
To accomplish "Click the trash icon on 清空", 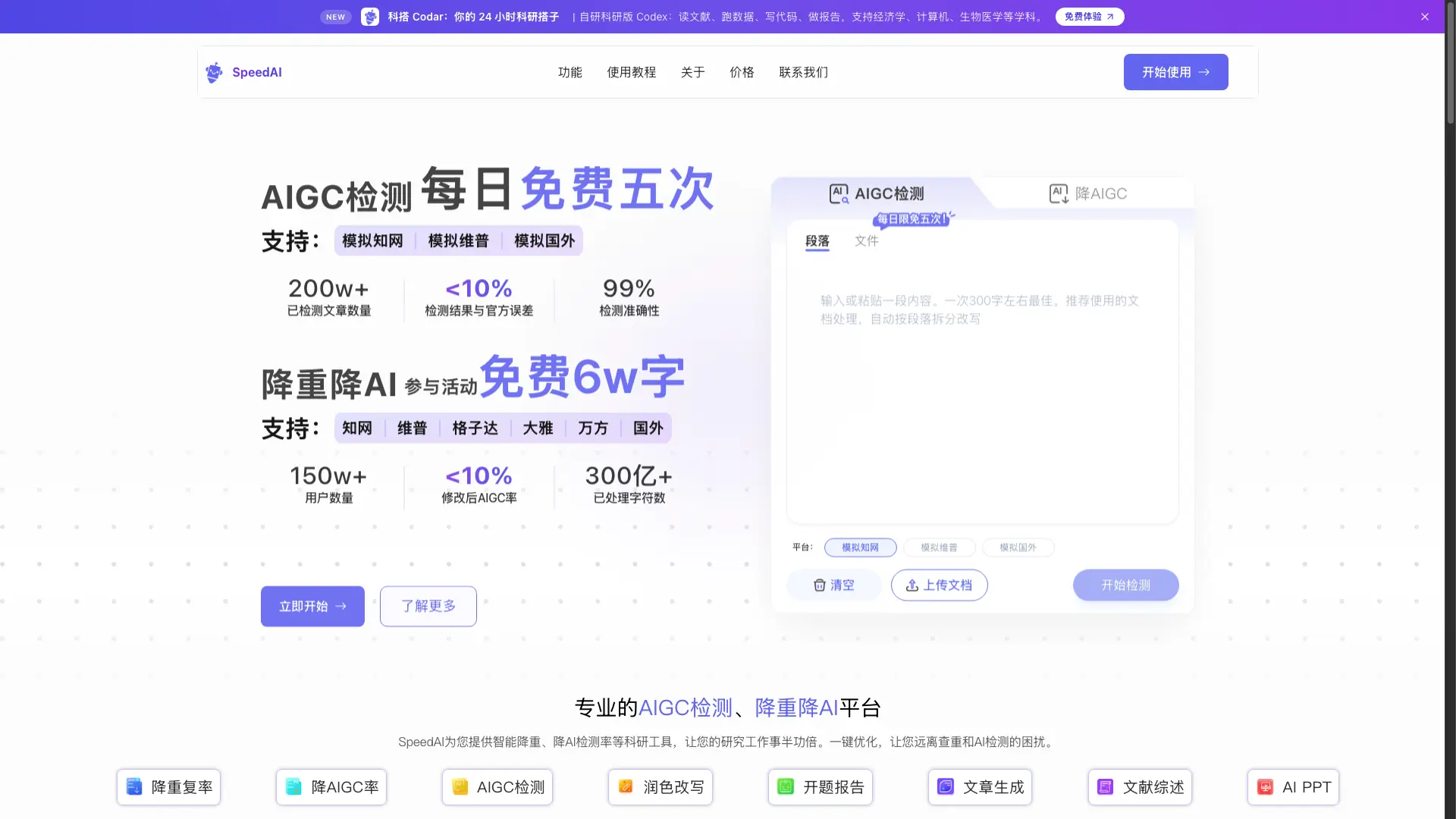I will (820, 585).
